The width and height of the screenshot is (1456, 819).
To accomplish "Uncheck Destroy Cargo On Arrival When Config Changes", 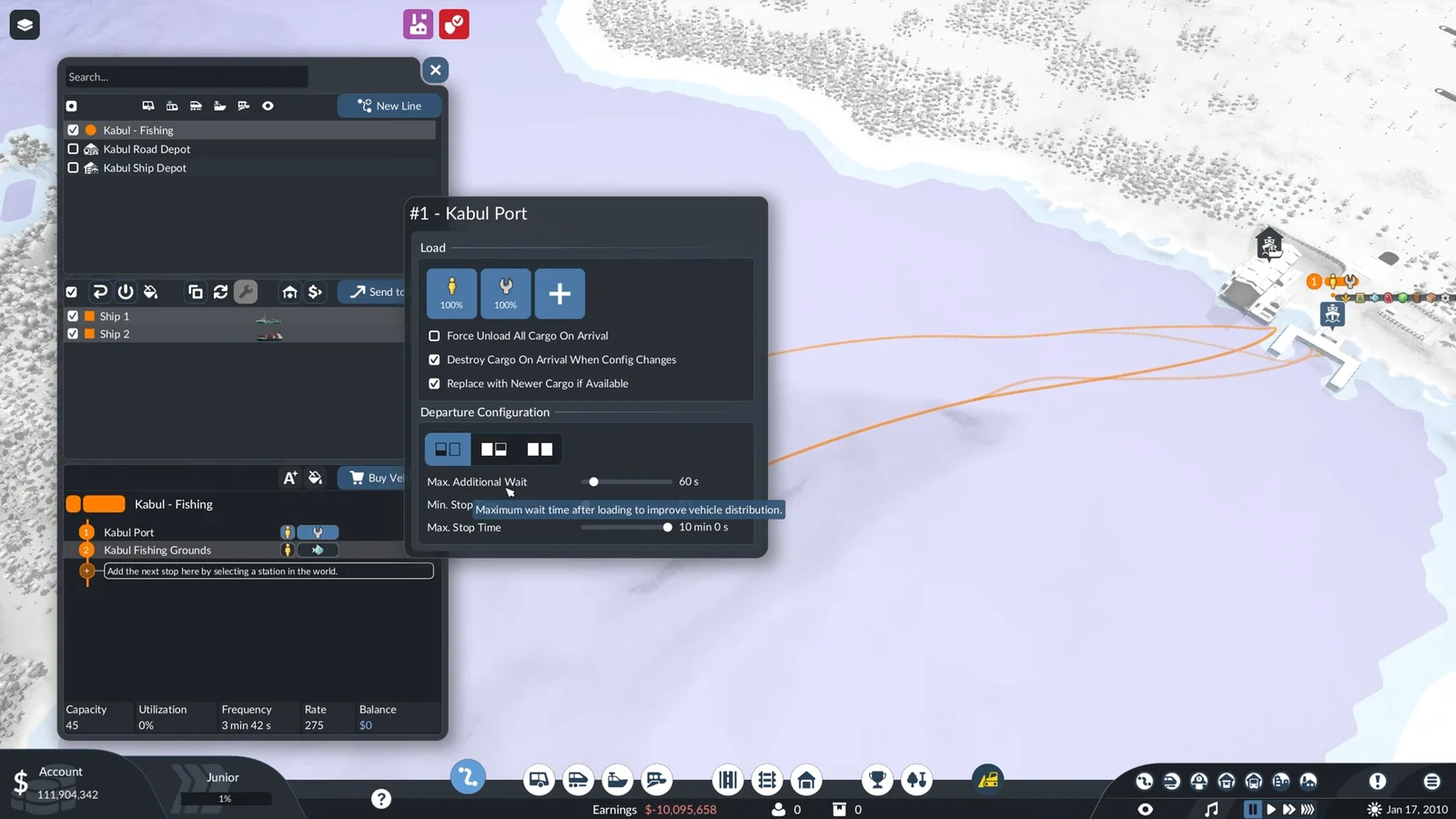I will pyautogui.click(x=434, y=359).
